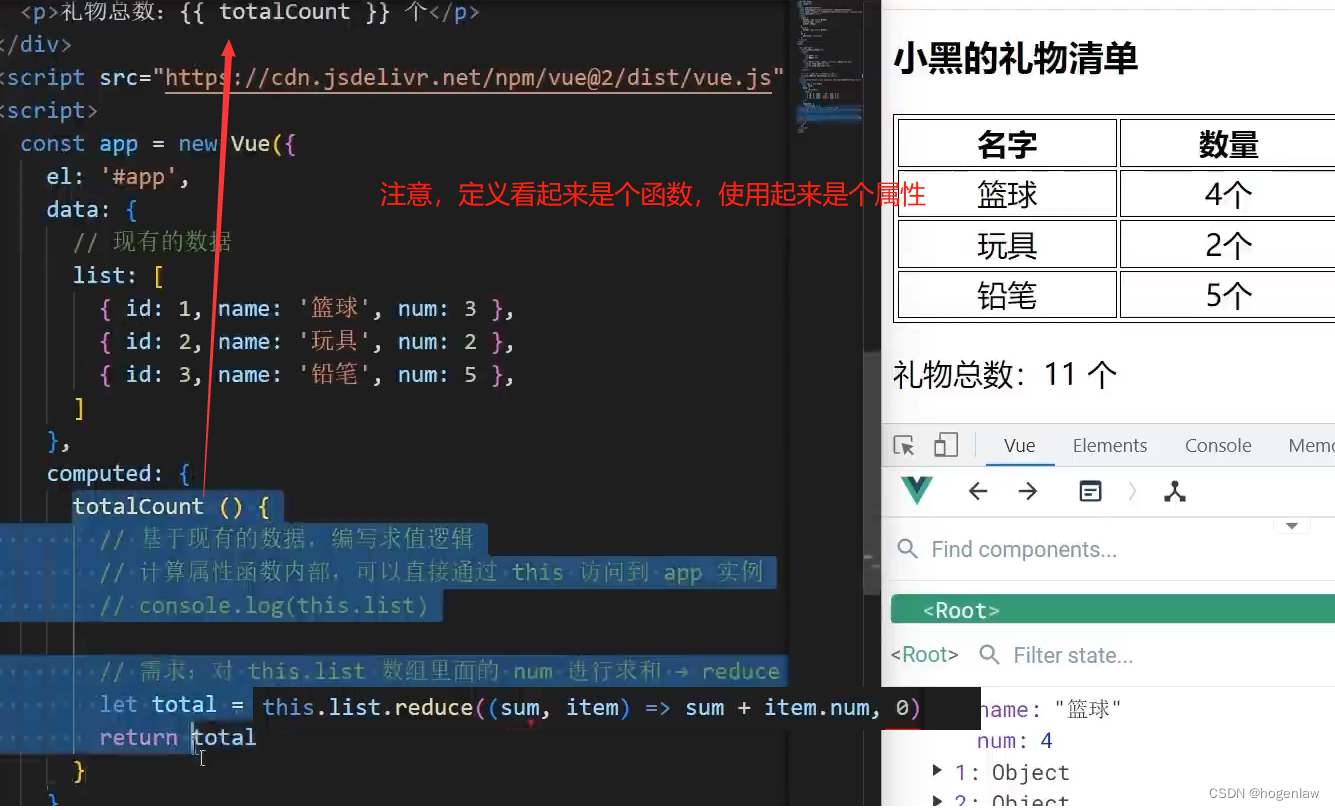
Task: Open the Memory tab in DevTools
Action: point(1311,446)
